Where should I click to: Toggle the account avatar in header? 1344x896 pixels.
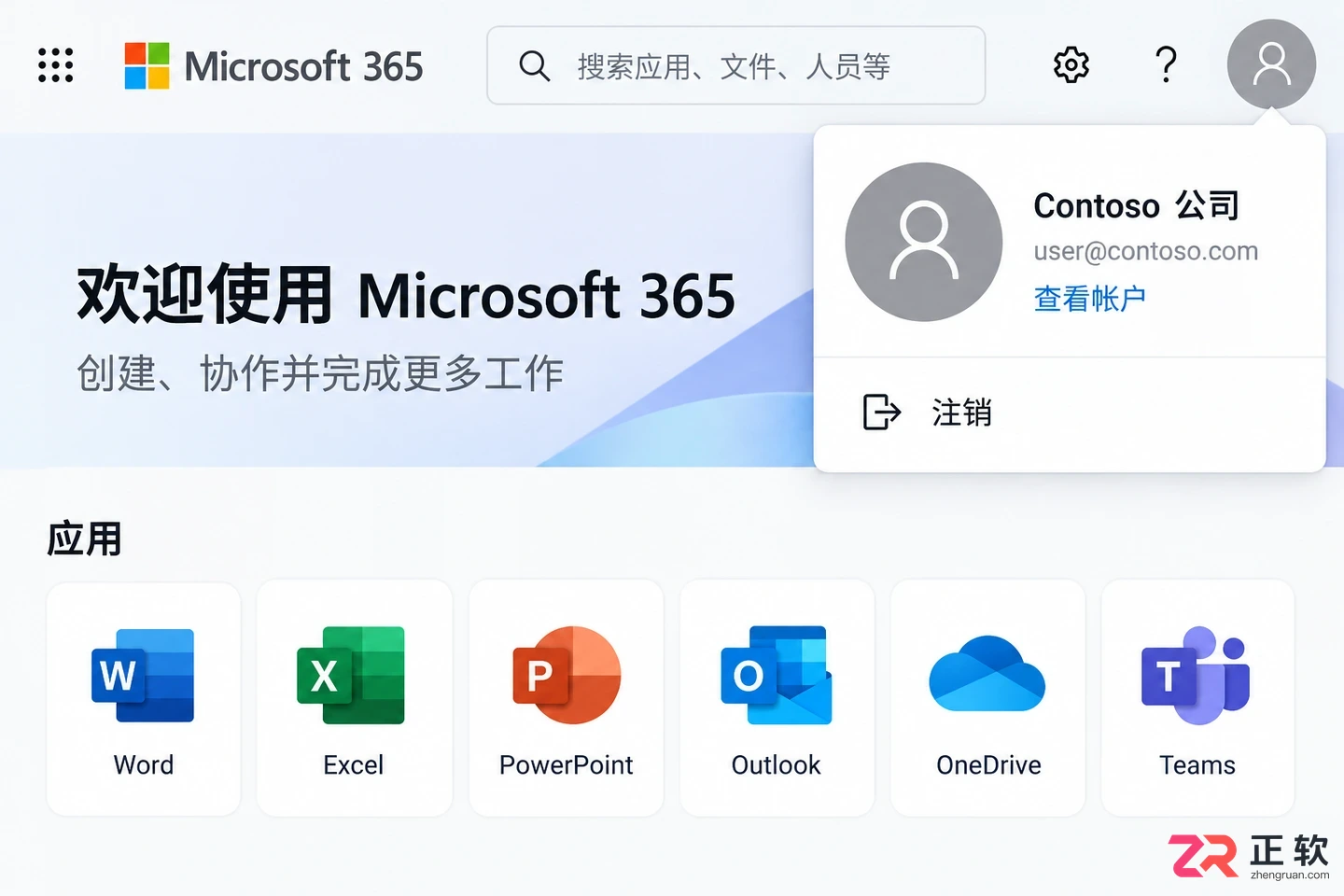click(1271, 64)
